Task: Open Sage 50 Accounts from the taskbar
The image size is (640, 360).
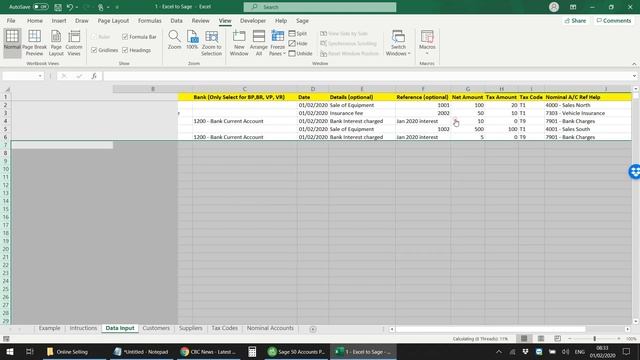Action: (296, 351)
